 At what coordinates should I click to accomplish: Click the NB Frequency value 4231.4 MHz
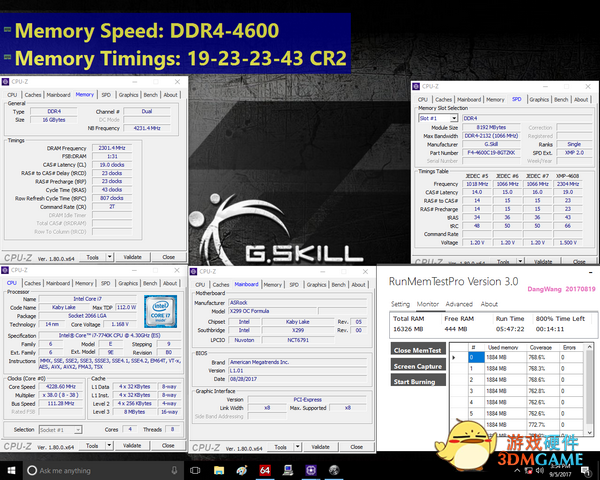coord(147,128)
